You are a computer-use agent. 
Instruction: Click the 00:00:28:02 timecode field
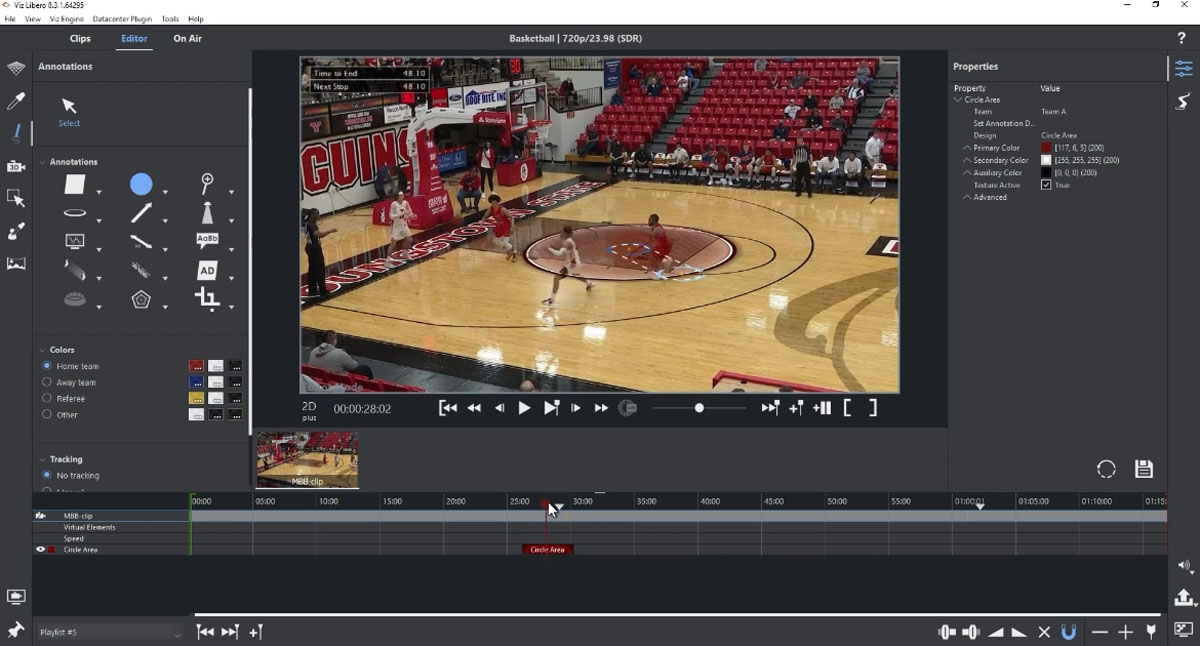[362, 409]
